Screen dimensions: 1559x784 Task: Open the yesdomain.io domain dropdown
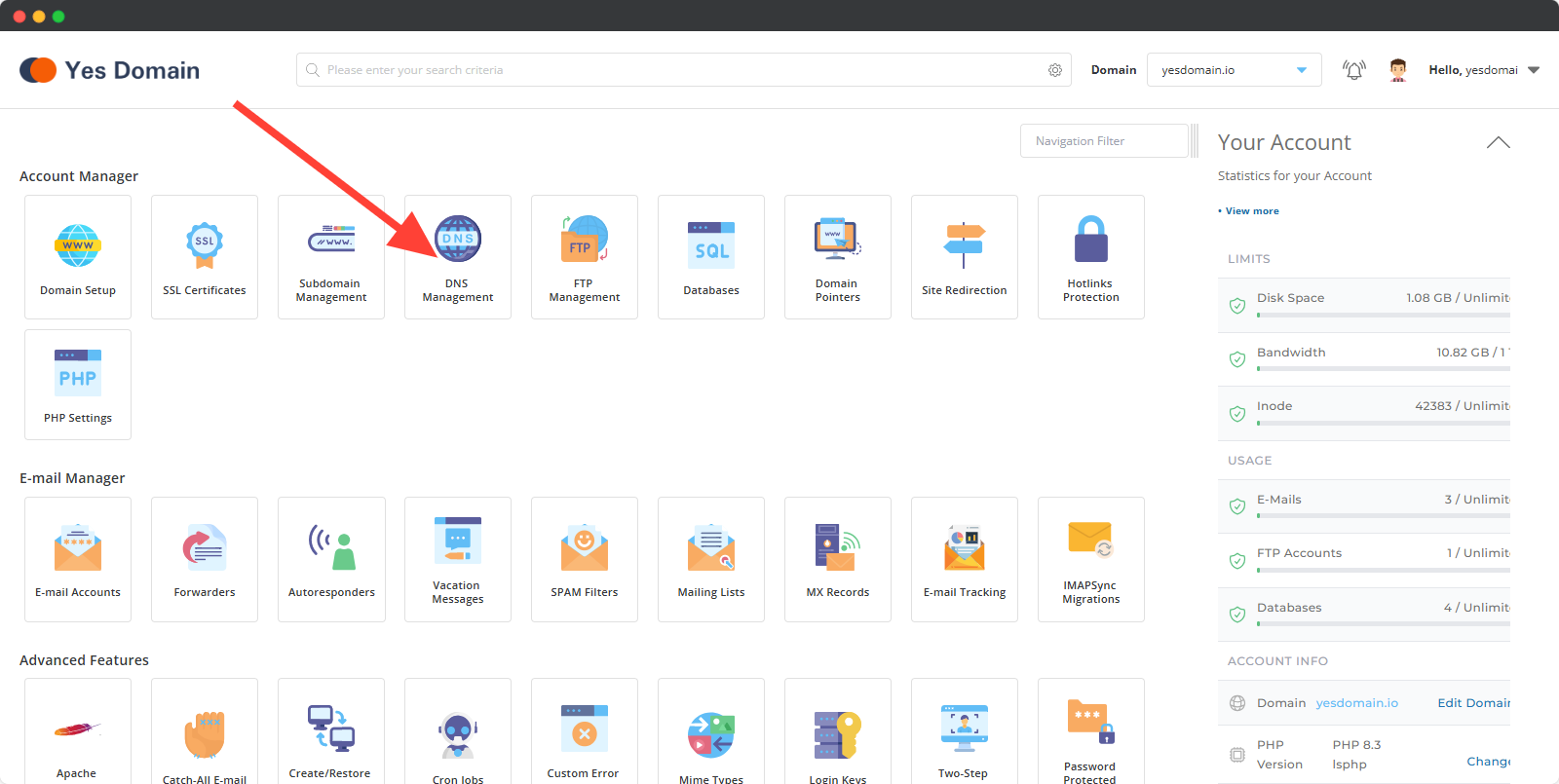1235,70
